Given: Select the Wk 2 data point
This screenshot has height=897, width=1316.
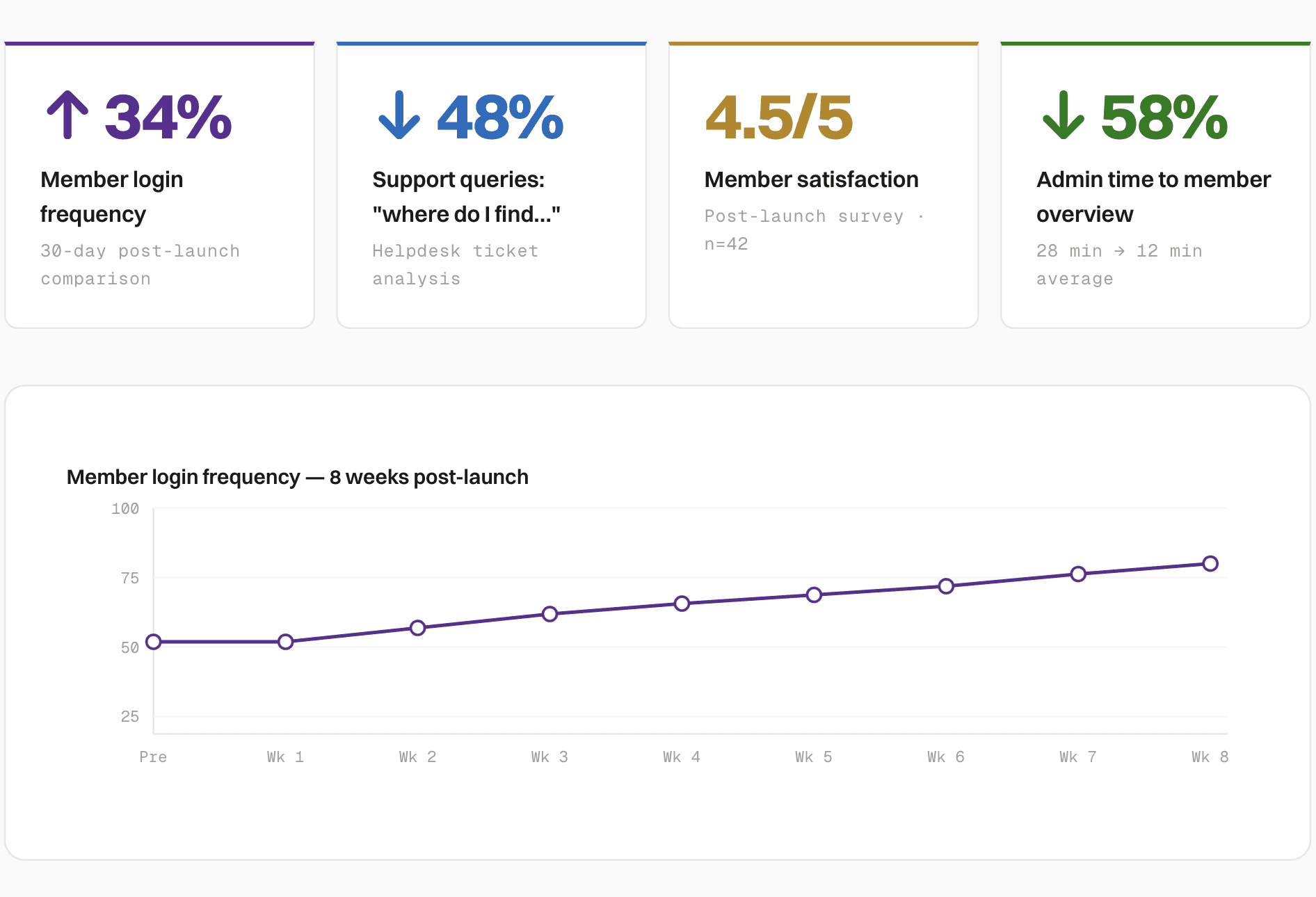Looking at the screenshot, I should [x=417, y=628].
